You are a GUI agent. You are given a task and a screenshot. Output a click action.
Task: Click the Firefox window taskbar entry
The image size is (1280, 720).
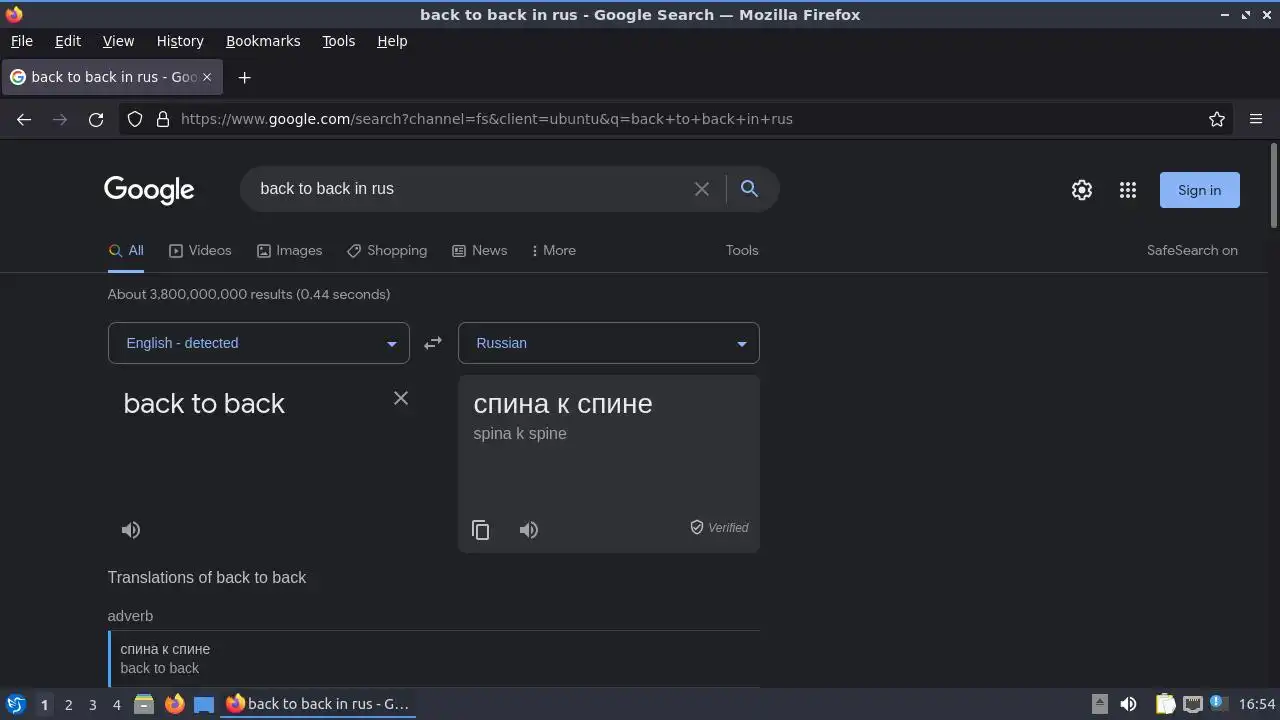click(318, 704)
